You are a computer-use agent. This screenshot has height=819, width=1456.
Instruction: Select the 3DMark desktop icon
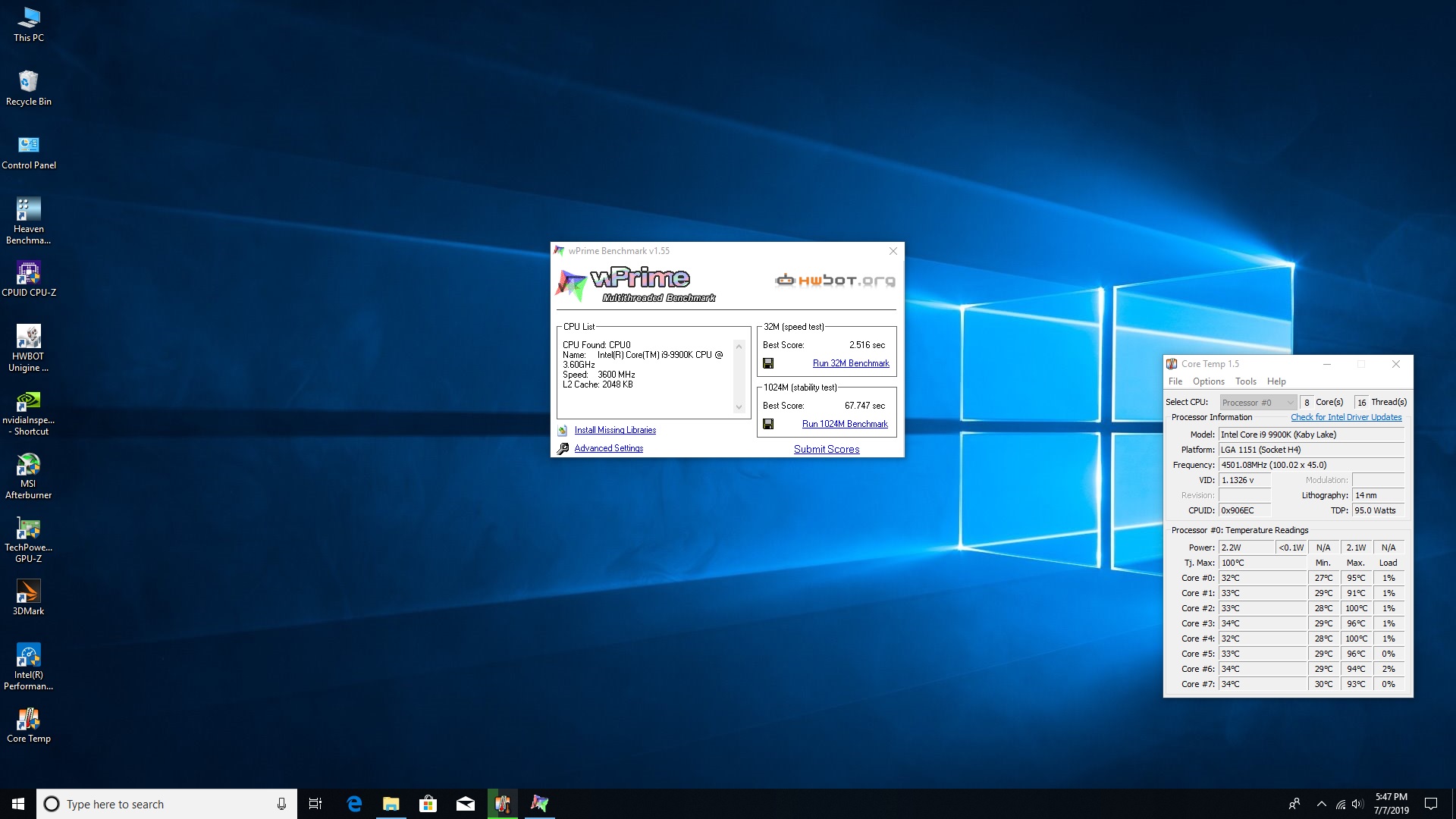pyautogui.click(x=29, y=598)
